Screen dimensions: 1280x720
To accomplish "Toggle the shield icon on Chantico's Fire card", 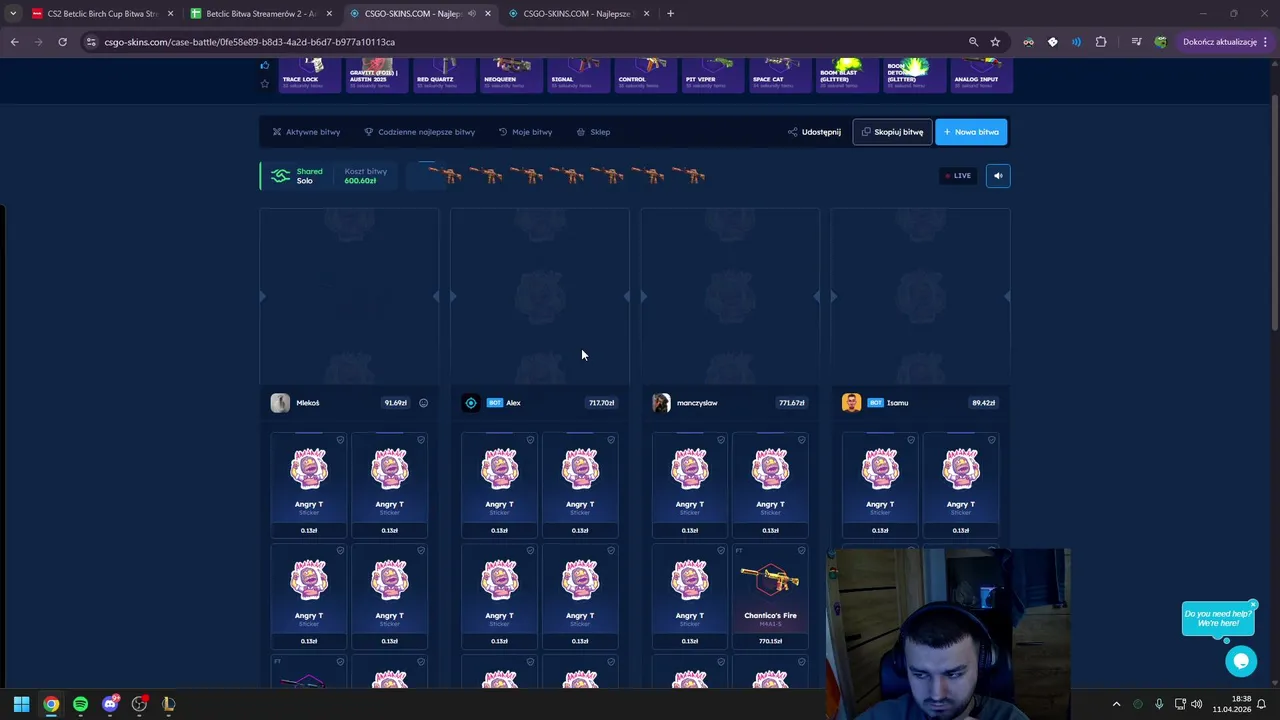I will point(801,550).
